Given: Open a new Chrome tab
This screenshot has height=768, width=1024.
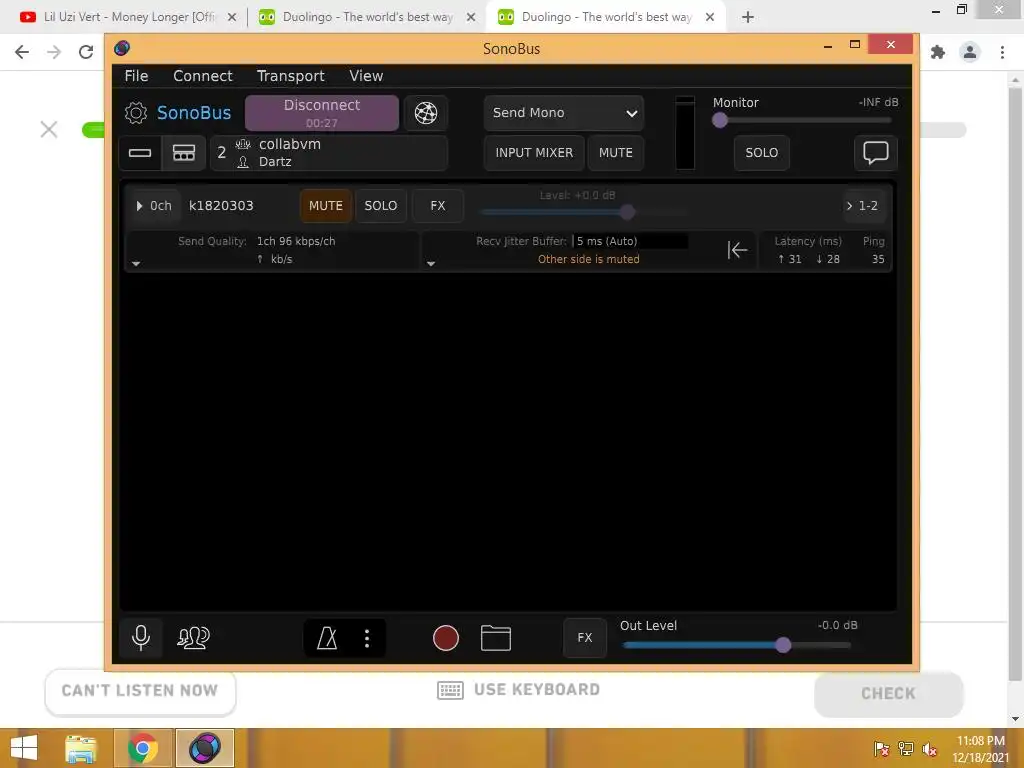Looking at the screenshot, I should (748, 17).
